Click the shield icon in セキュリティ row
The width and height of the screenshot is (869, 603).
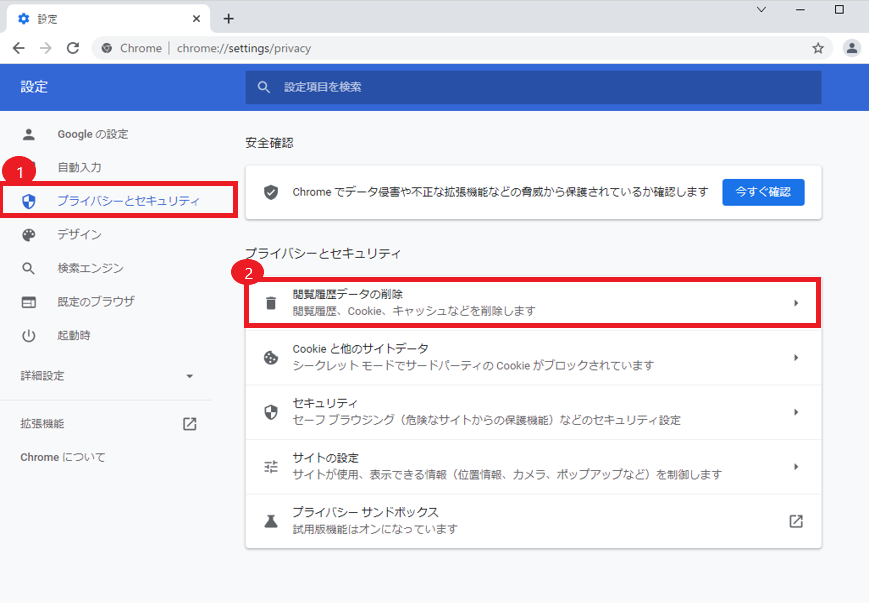click(x=271, y=412)
